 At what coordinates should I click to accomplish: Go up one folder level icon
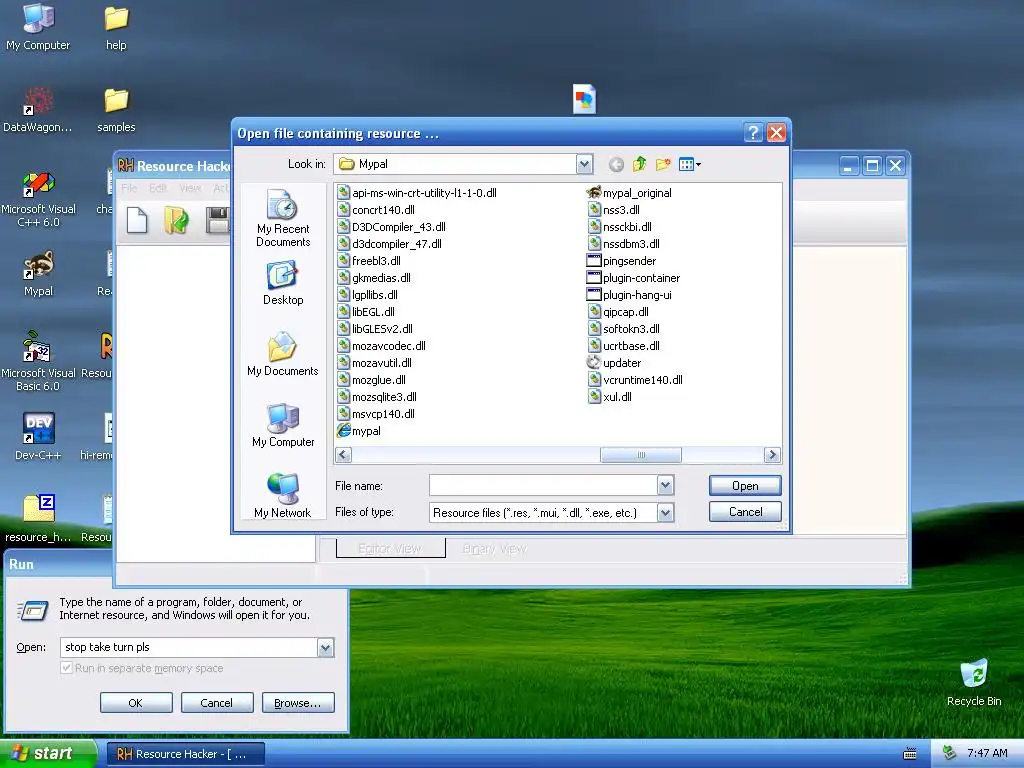639,165
